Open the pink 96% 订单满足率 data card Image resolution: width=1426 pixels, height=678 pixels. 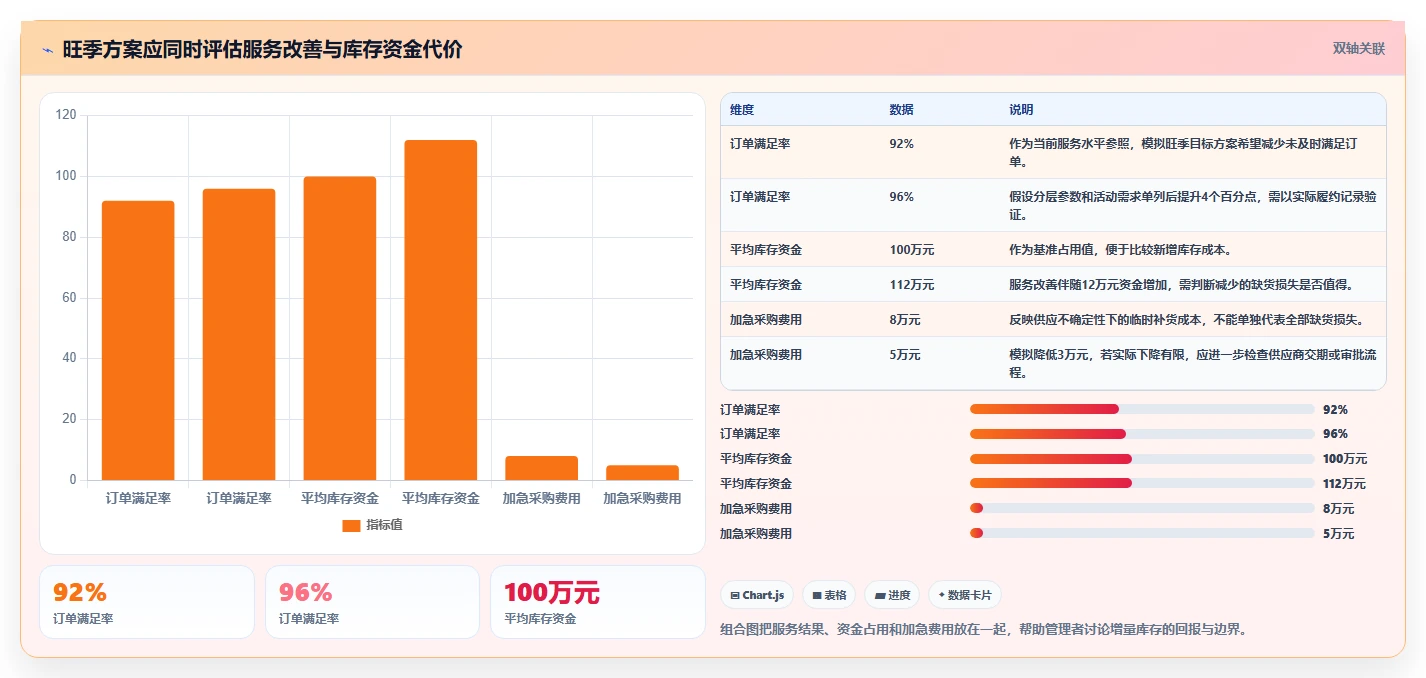pyautogui.click(x=373, y=602)
